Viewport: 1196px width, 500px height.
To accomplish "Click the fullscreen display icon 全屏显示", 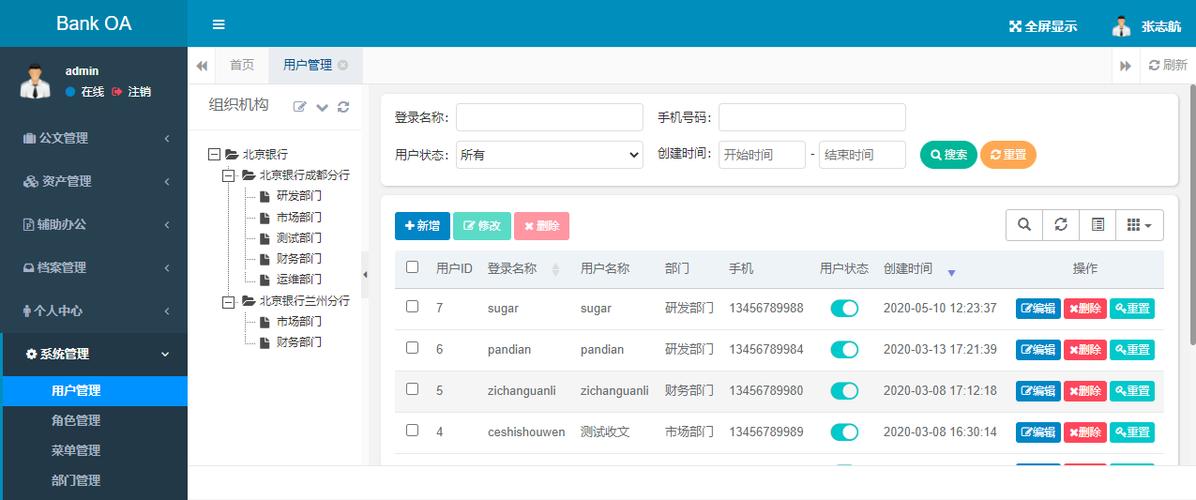I will click(x=1043, y=26).
